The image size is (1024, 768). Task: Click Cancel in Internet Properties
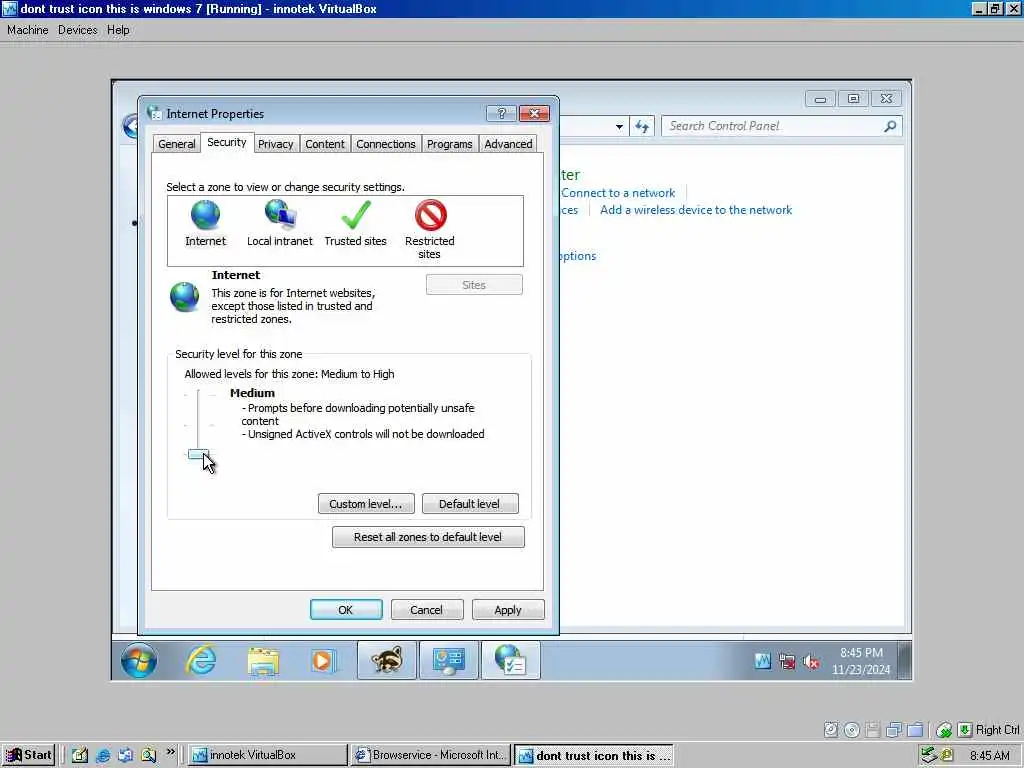[x=426, y=609]
